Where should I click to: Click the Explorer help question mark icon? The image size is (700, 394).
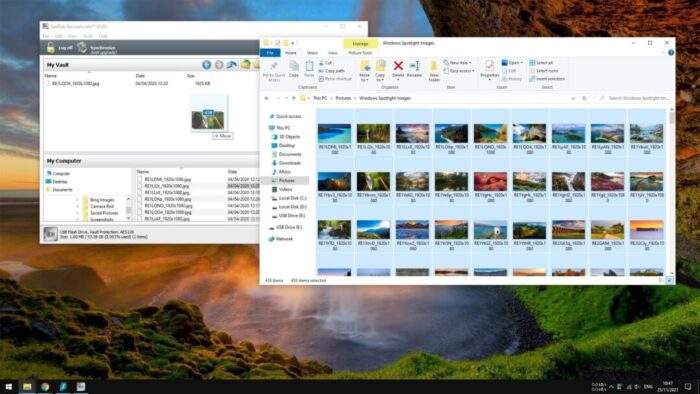671,53
